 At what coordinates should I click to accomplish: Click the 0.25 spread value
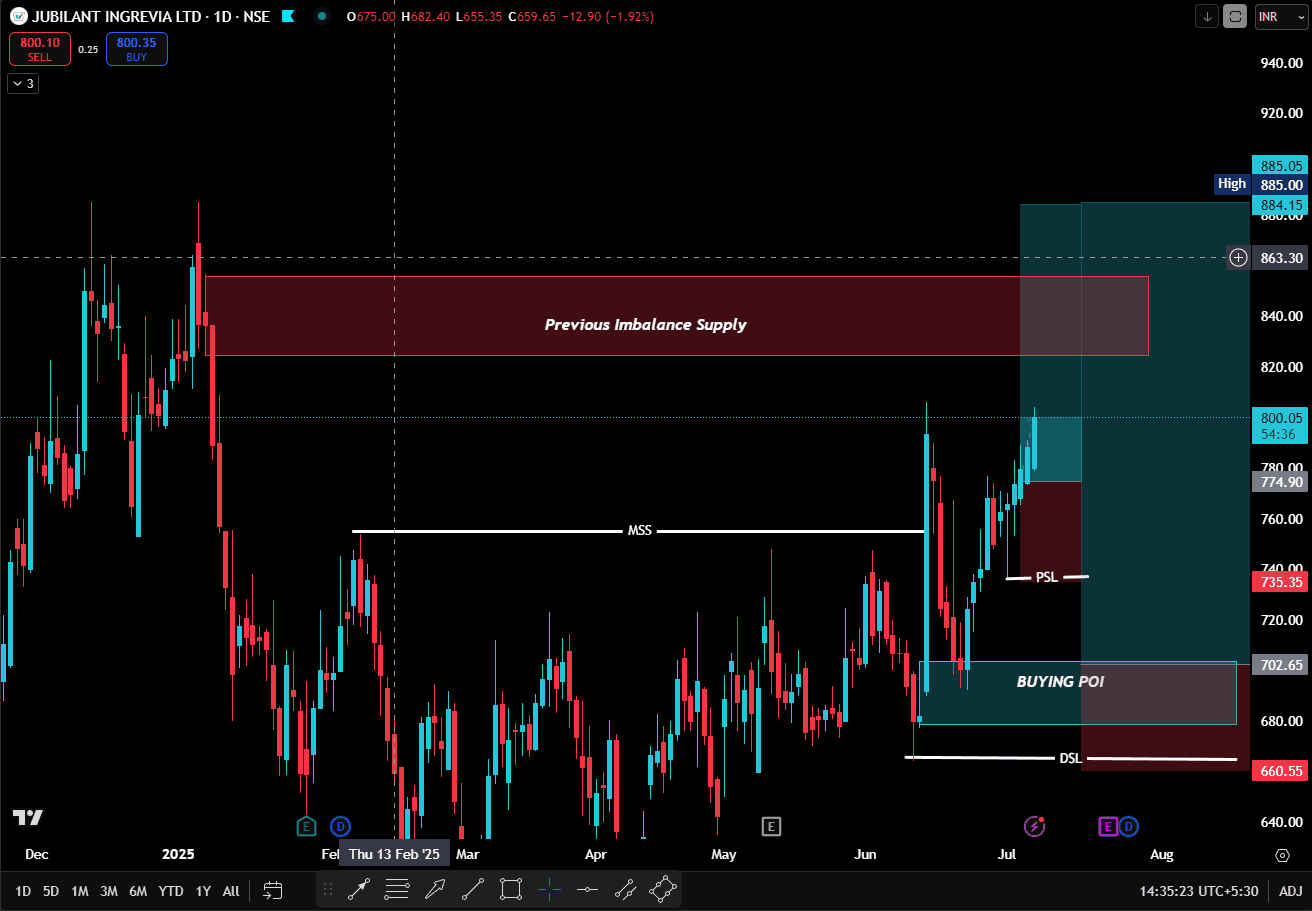pyautogui.click(x=88, y=49)
